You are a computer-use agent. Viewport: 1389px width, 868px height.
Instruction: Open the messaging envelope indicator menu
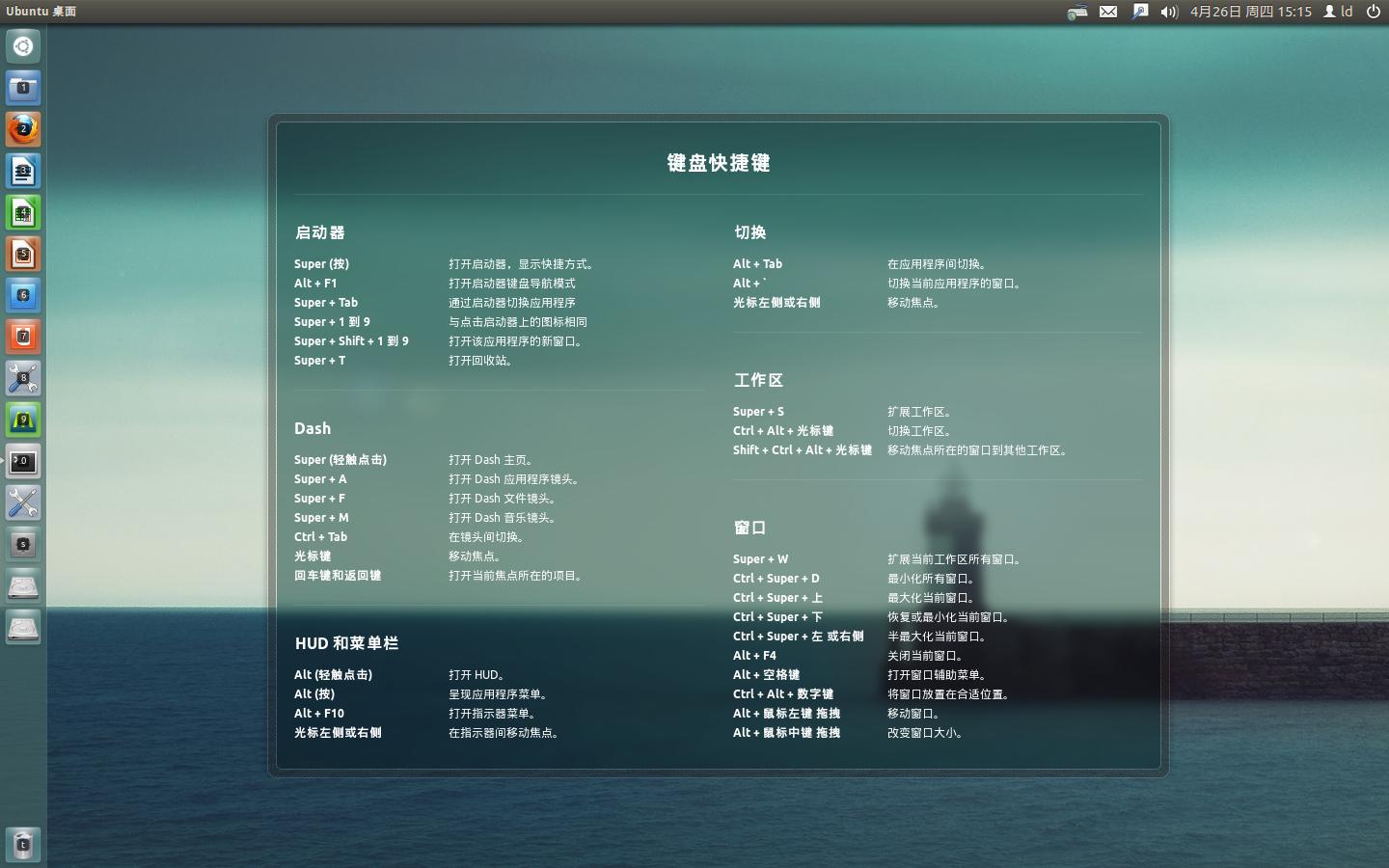tap(1108, 12)
